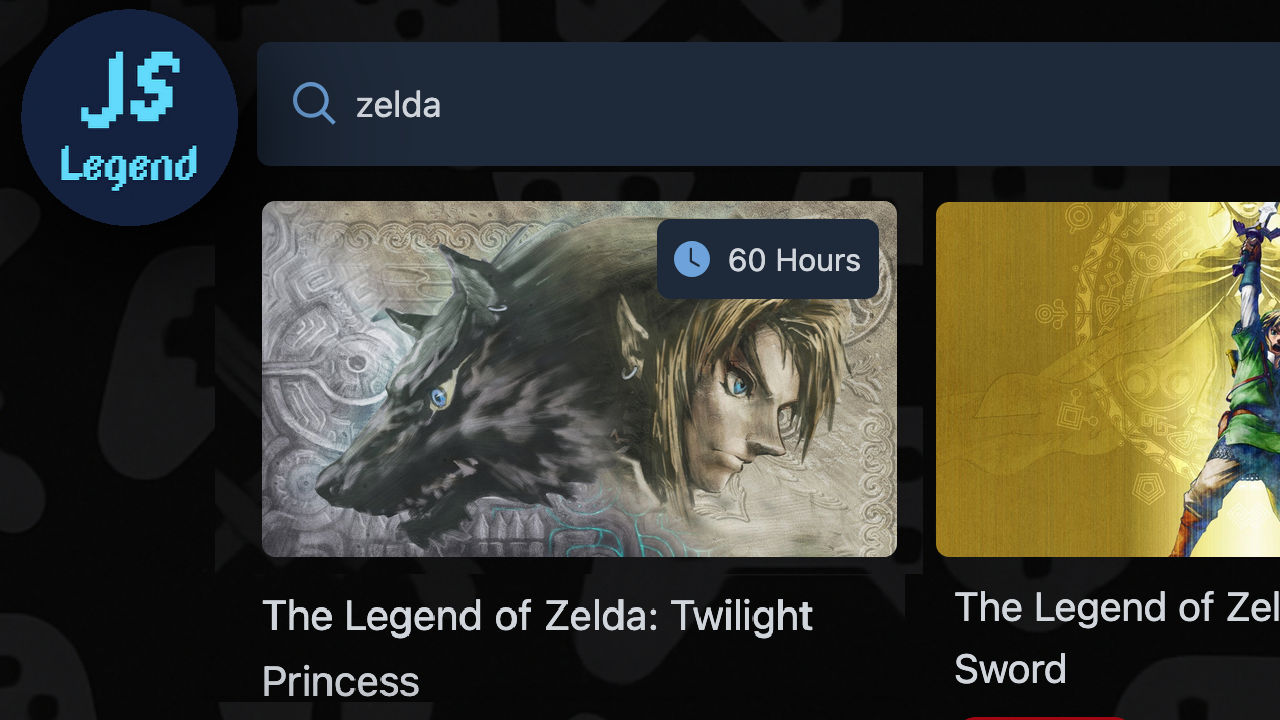Click the pixel-art 'JS' letters in logo

point(130,90)
